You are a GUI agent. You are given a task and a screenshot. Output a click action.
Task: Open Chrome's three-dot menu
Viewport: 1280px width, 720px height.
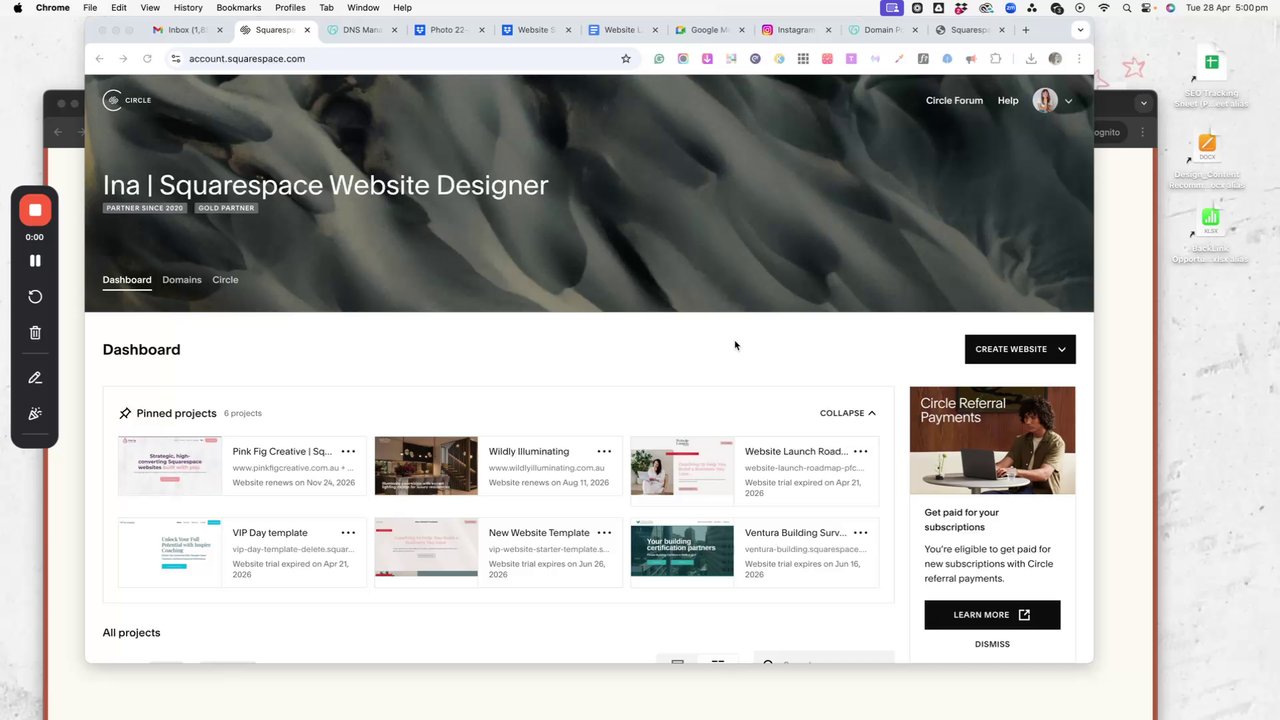point(1079,59)
